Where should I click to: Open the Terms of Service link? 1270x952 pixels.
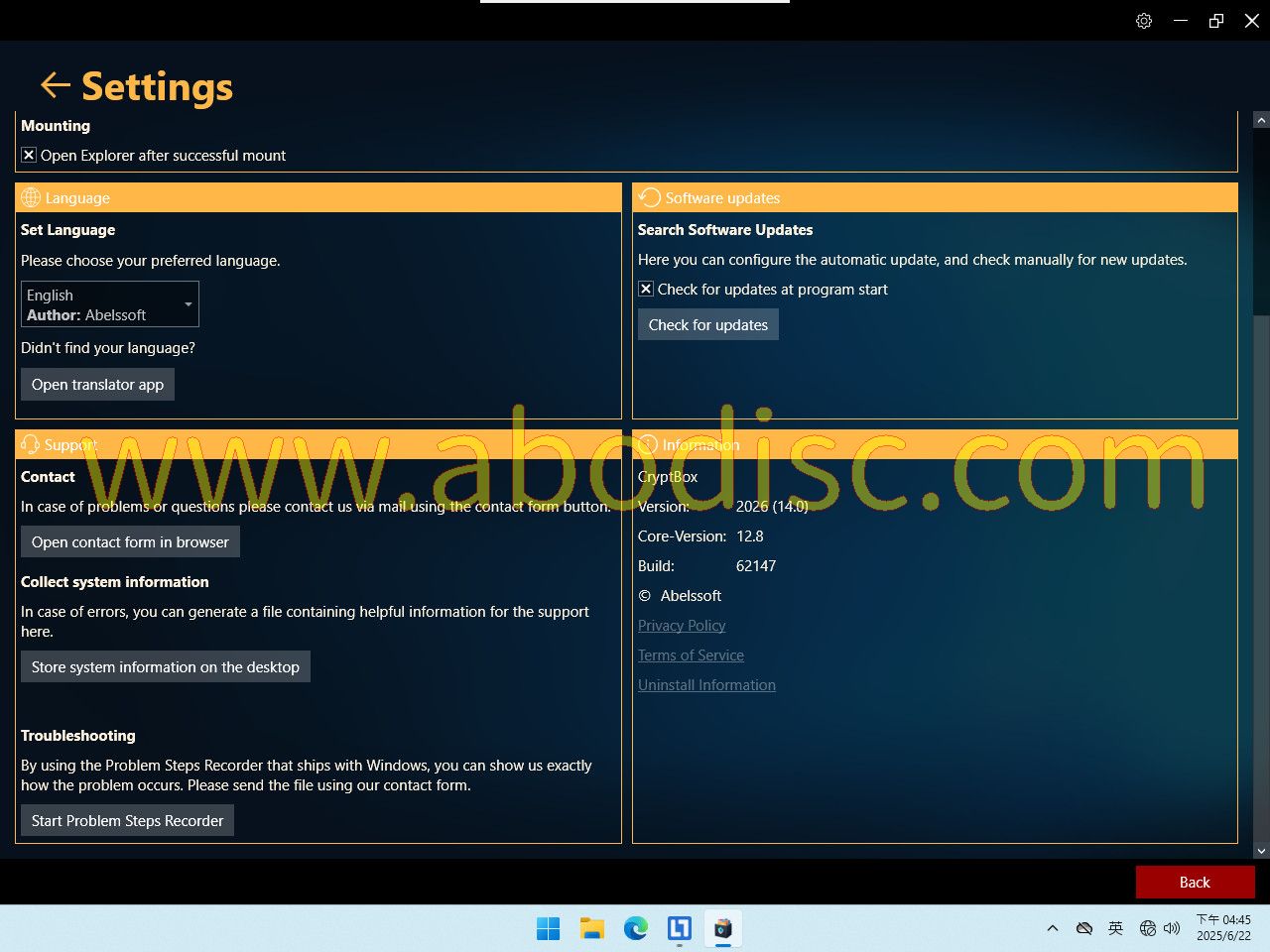(x=691, y=654)
